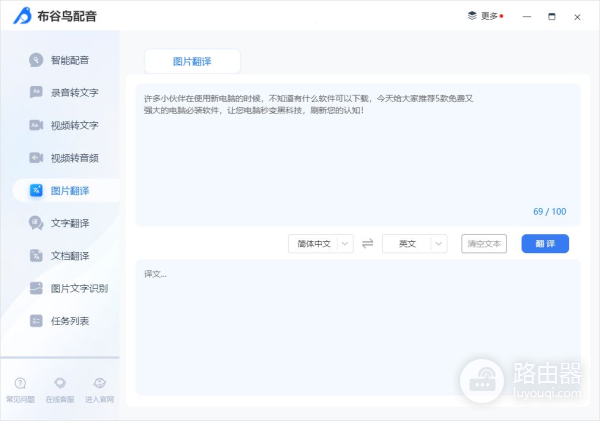Click the 智能配音 sidebar icon
The image size is (600, 421).
(36, 60)
